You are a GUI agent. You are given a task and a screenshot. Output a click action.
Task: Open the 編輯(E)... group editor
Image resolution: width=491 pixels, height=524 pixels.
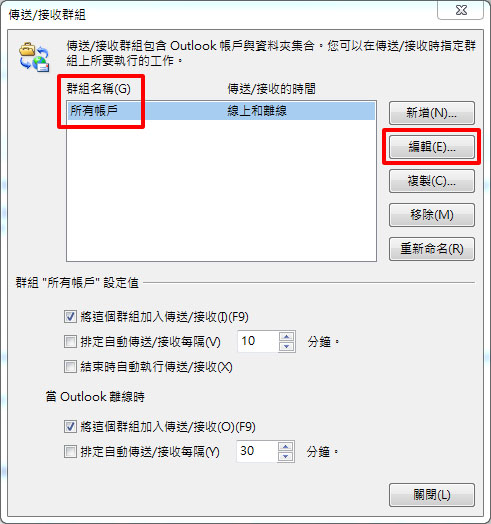(432, 147)
